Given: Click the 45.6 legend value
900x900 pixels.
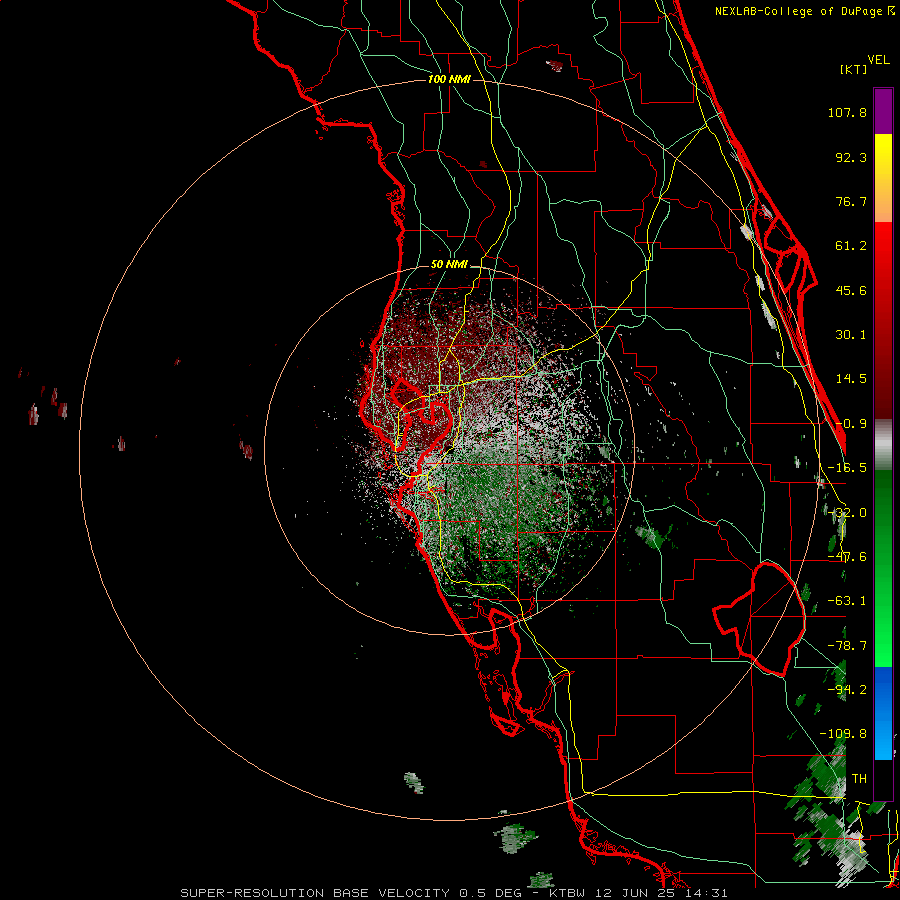Looking at the screenshot, I should [x=851, y=290].
